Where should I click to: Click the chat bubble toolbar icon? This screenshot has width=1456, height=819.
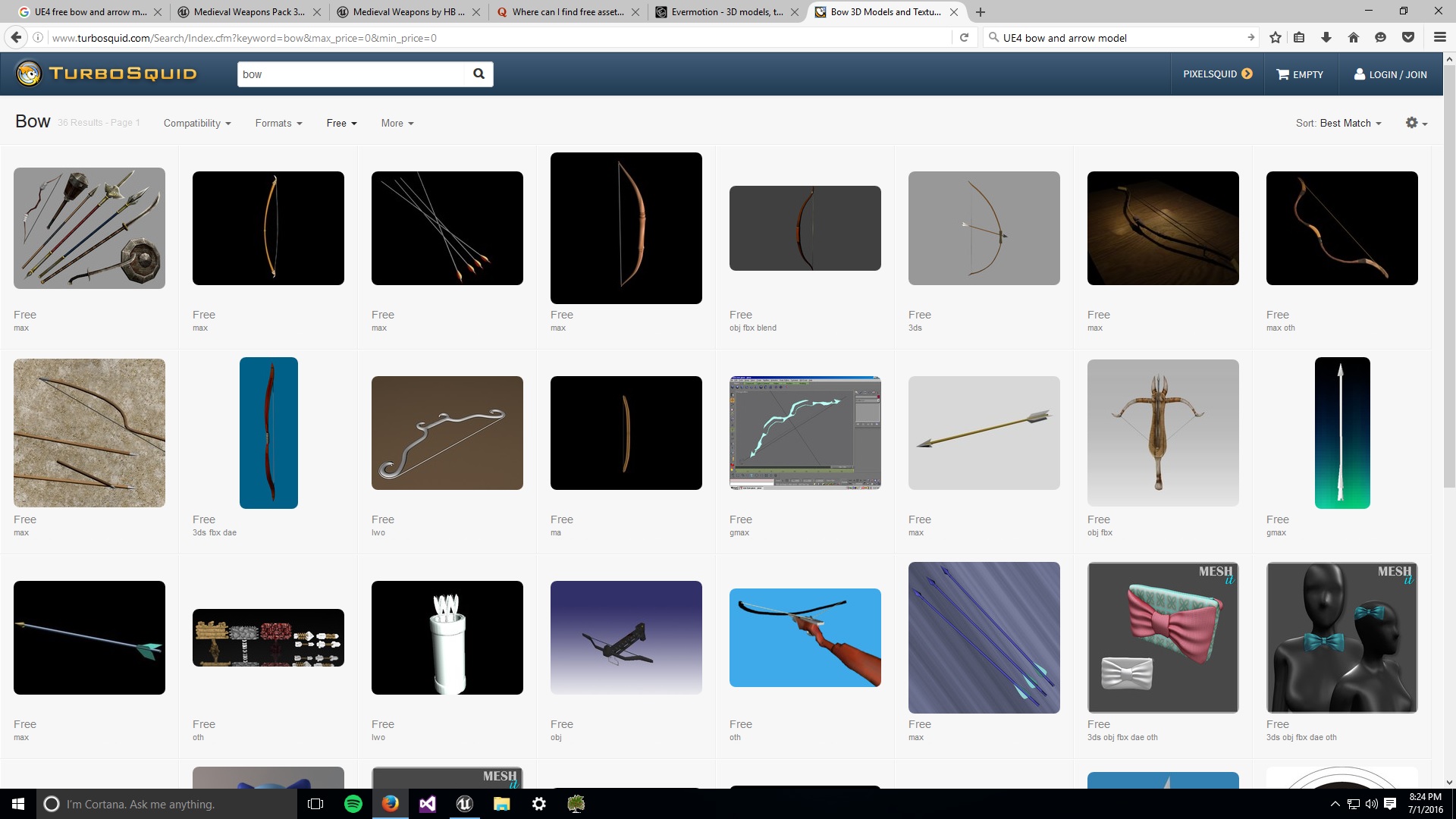(1380, 37)
